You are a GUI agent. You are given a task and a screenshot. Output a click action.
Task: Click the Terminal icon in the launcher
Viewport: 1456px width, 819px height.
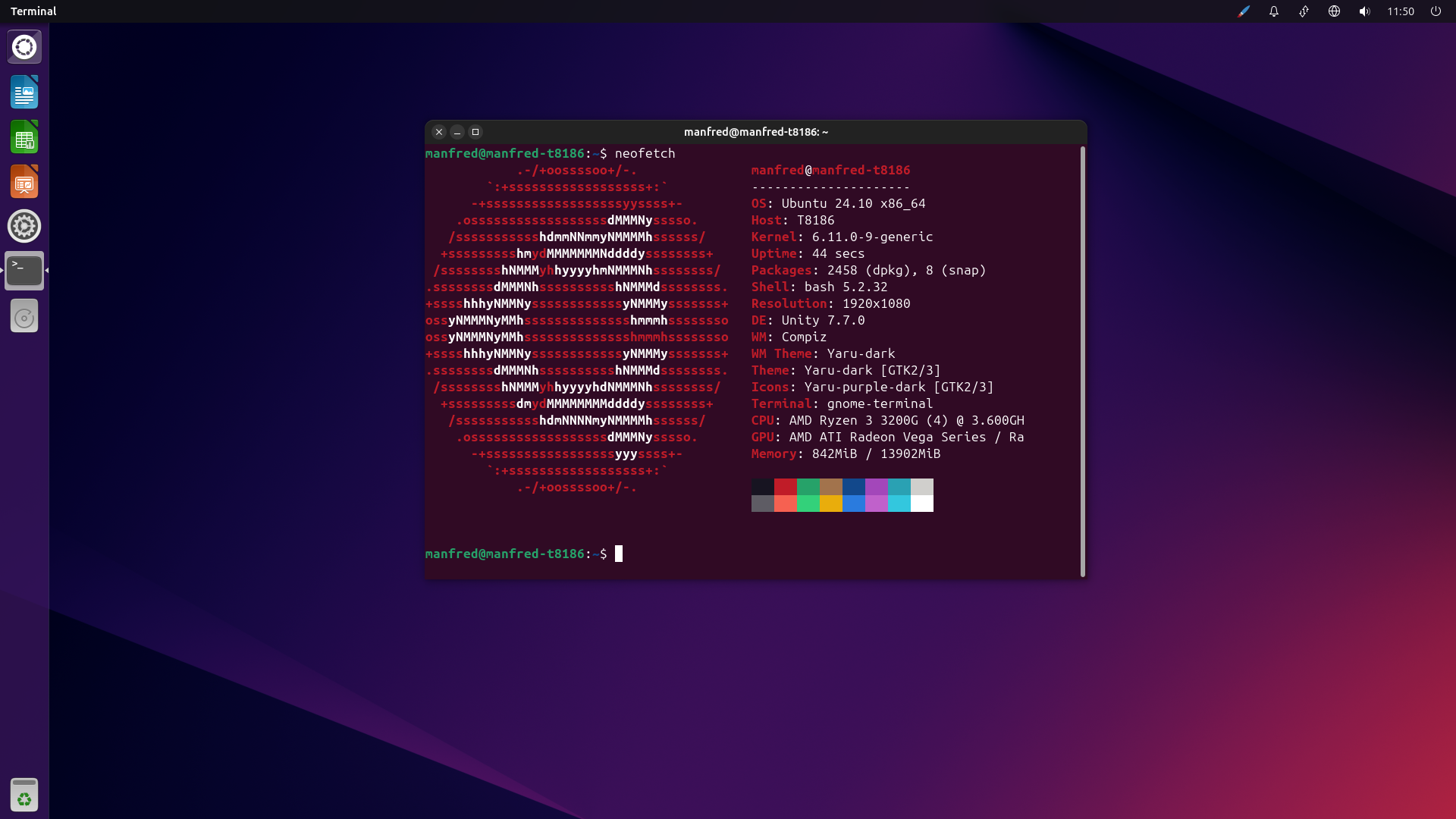pyautogui.click(x=24, y=271)
